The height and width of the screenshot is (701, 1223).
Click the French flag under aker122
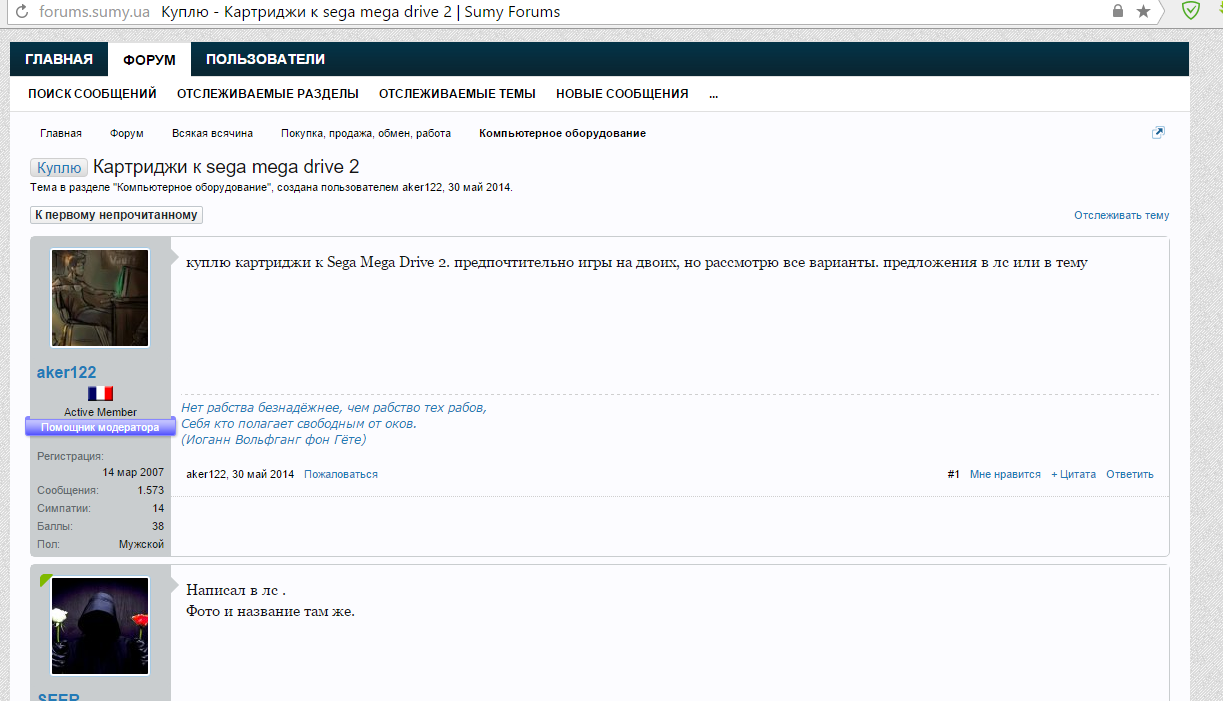click(100, 394)
